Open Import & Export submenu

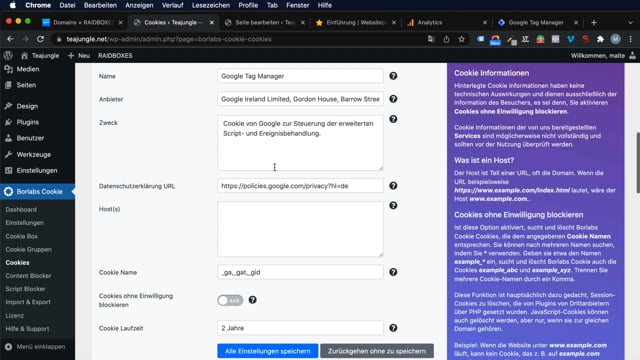28,302
